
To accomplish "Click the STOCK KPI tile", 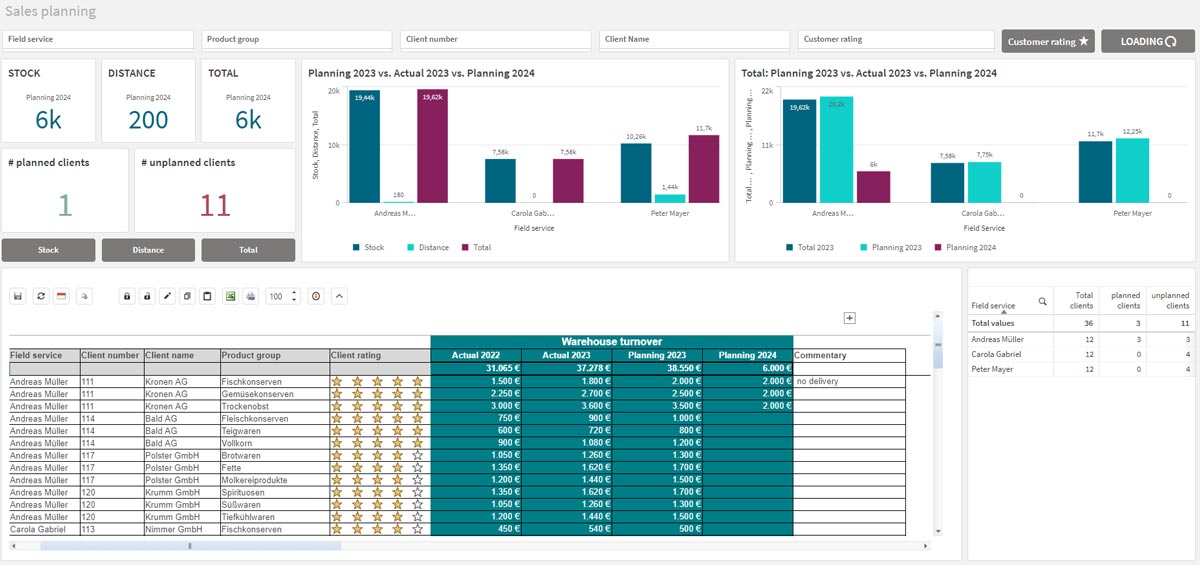I will click(x=48, y=100).
